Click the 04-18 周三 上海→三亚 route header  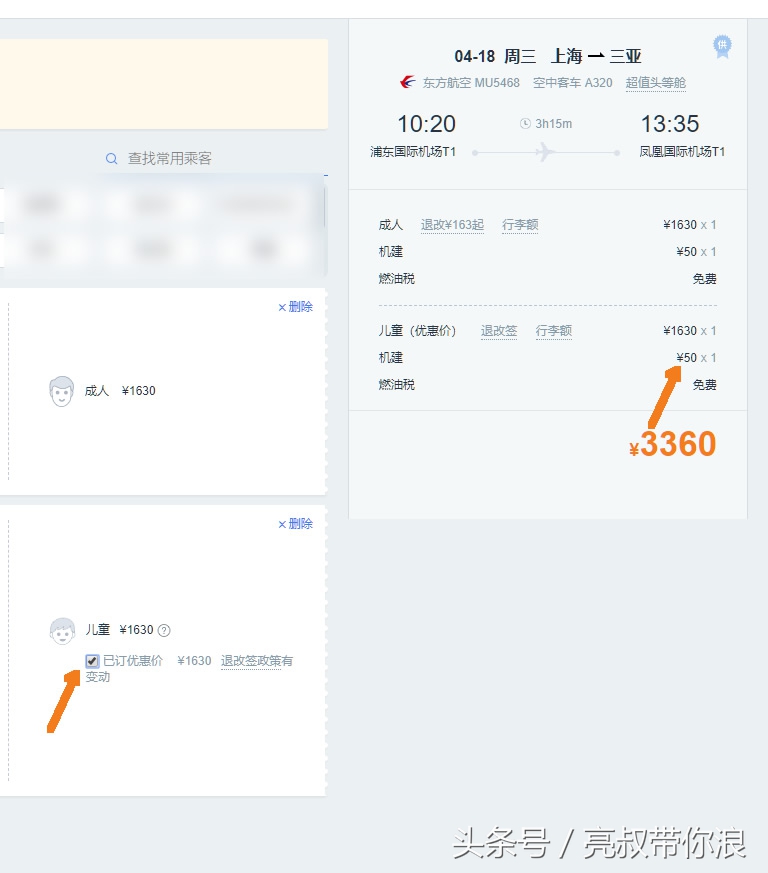548,56
